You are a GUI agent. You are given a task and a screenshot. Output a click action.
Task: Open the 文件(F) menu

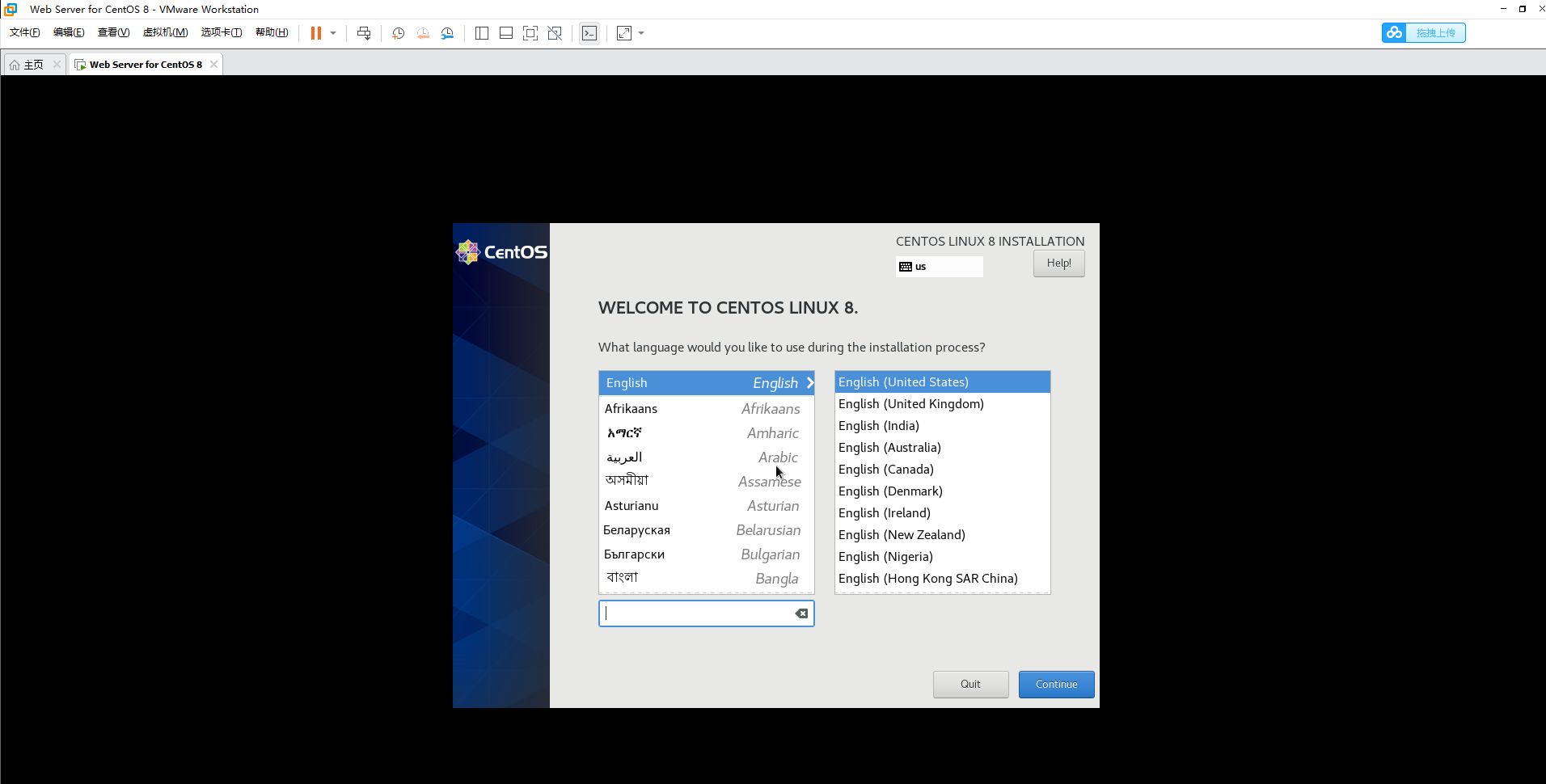point(25,32)
